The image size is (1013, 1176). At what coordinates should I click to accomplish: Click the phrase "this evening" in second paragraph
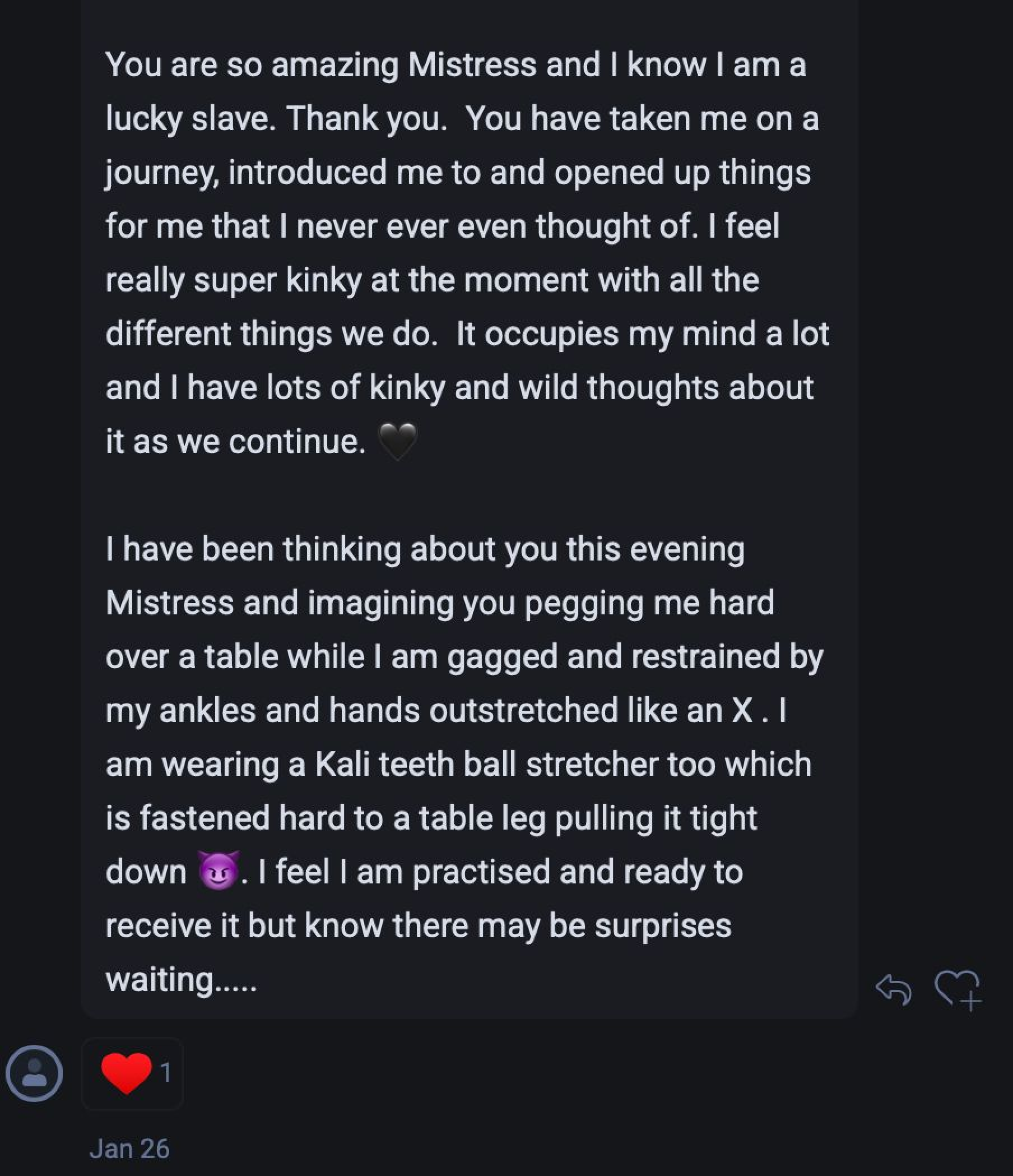(x=655, y=549)
